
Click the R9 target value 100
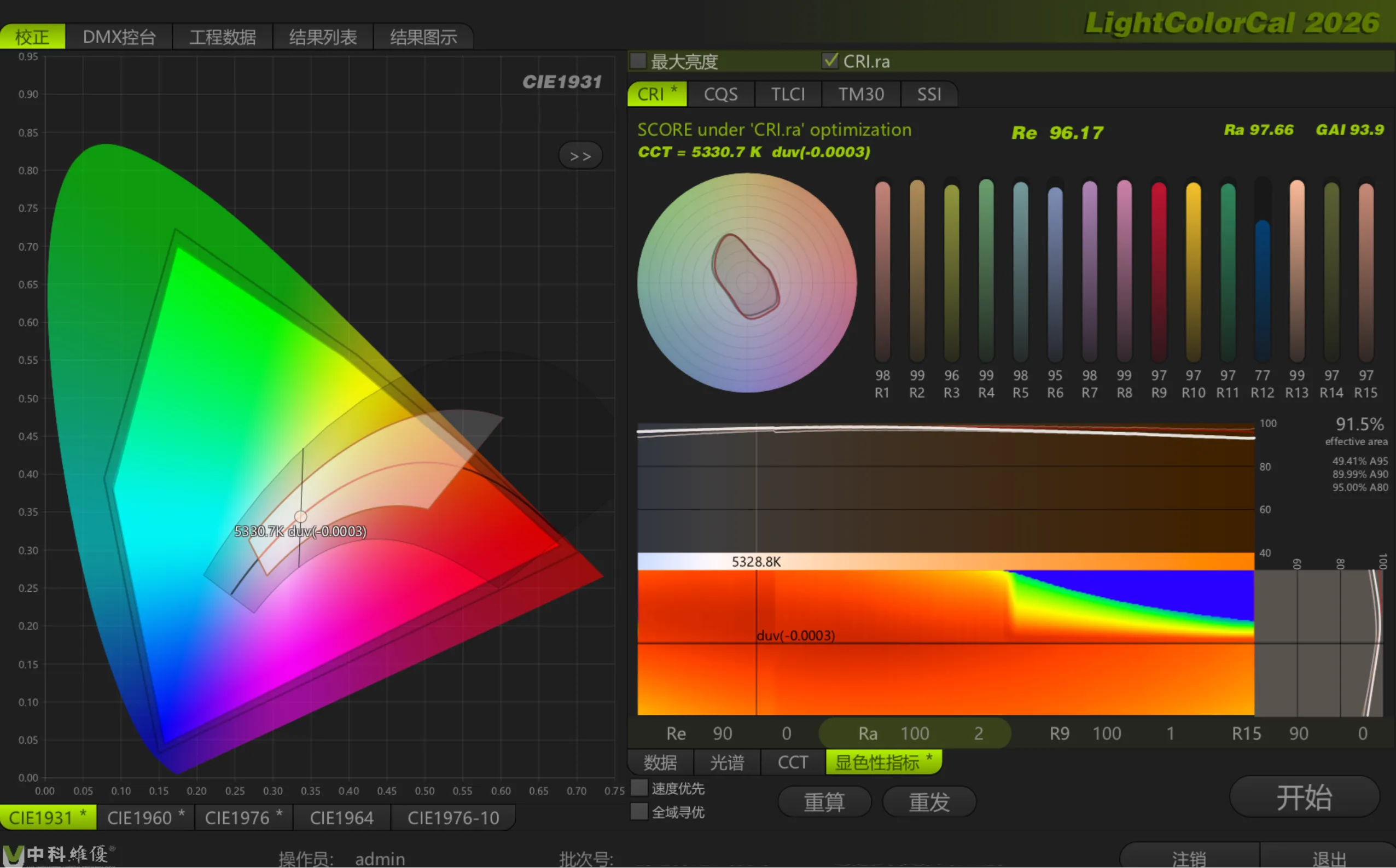point(1106,733)
